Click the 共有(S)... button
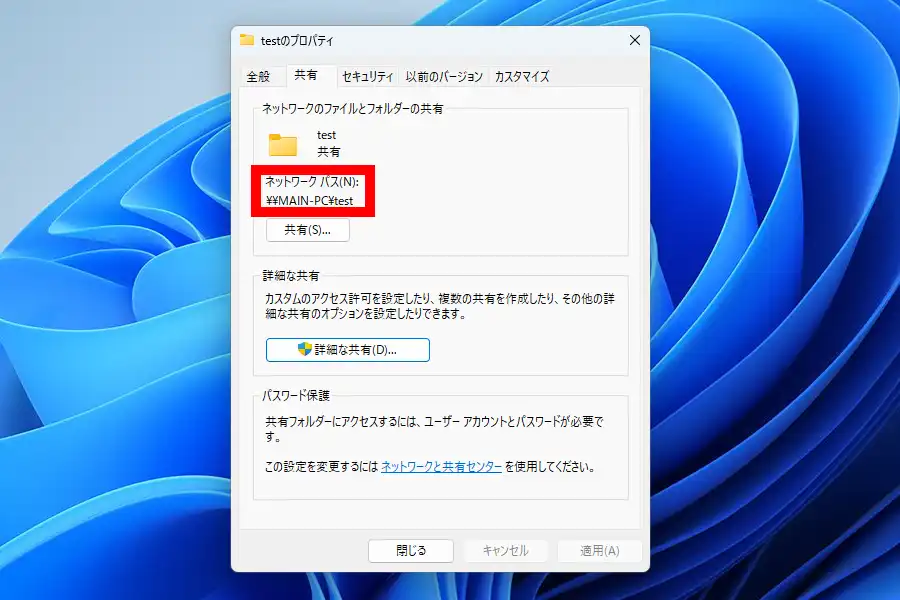 (308, 230)
